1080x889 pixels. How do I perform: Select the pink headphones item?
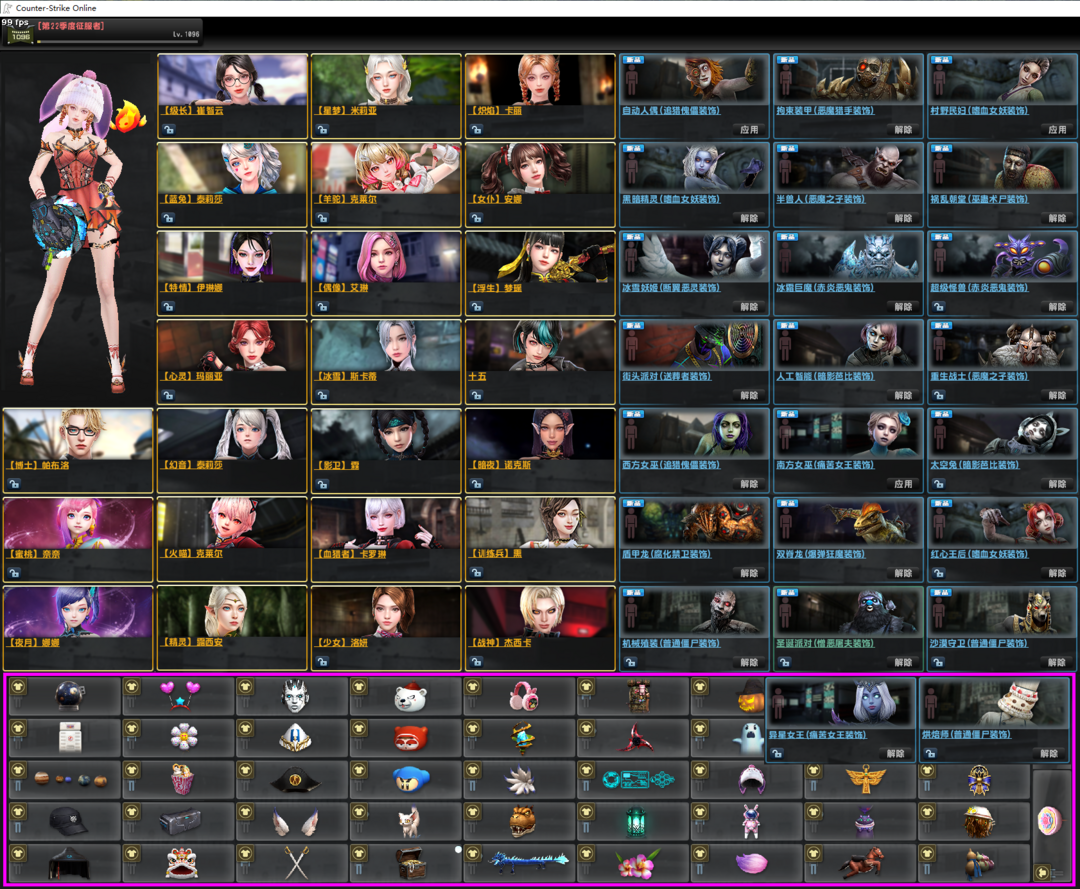[523, 696]
